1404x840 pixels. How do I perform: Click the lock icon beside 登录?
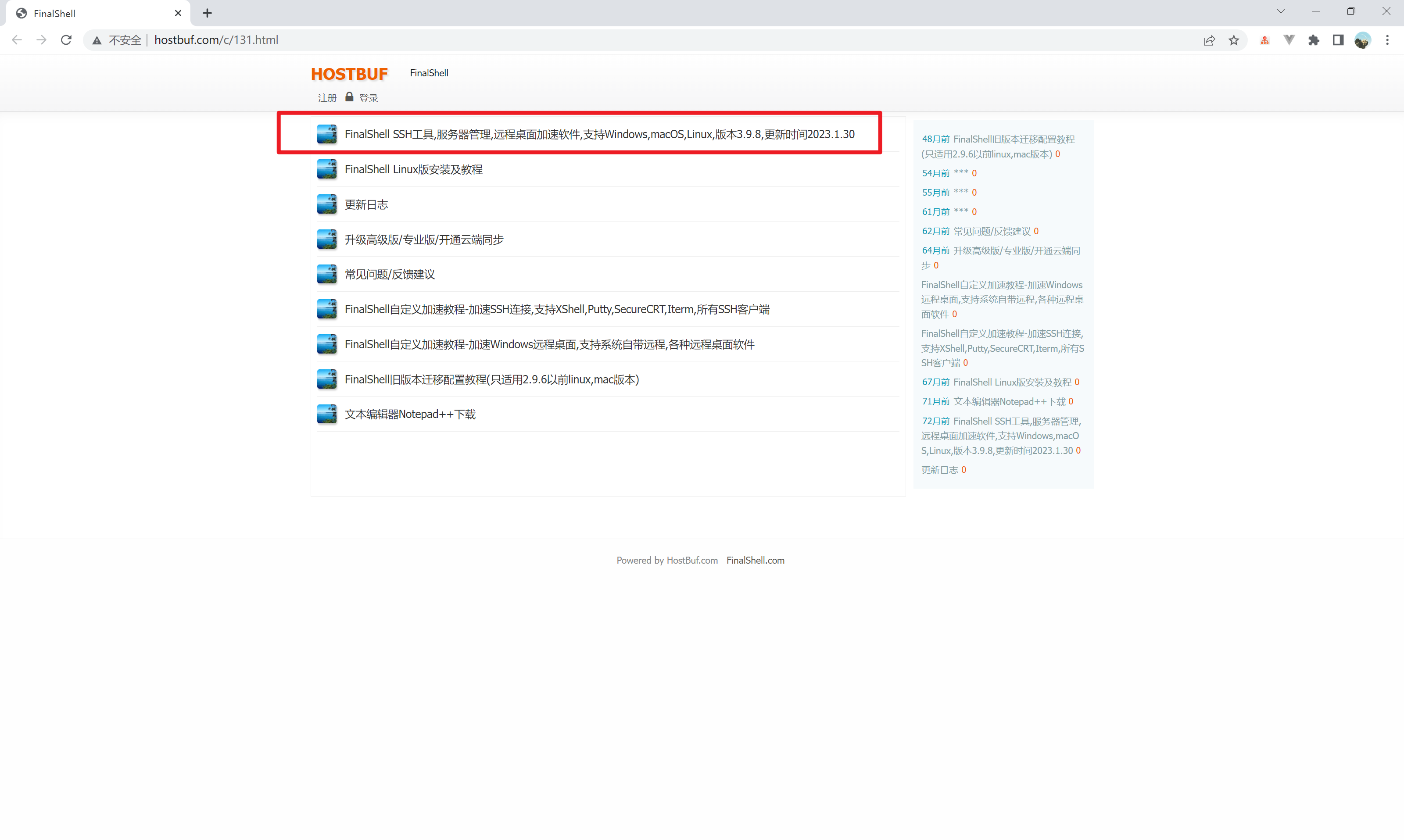point(349,97)
